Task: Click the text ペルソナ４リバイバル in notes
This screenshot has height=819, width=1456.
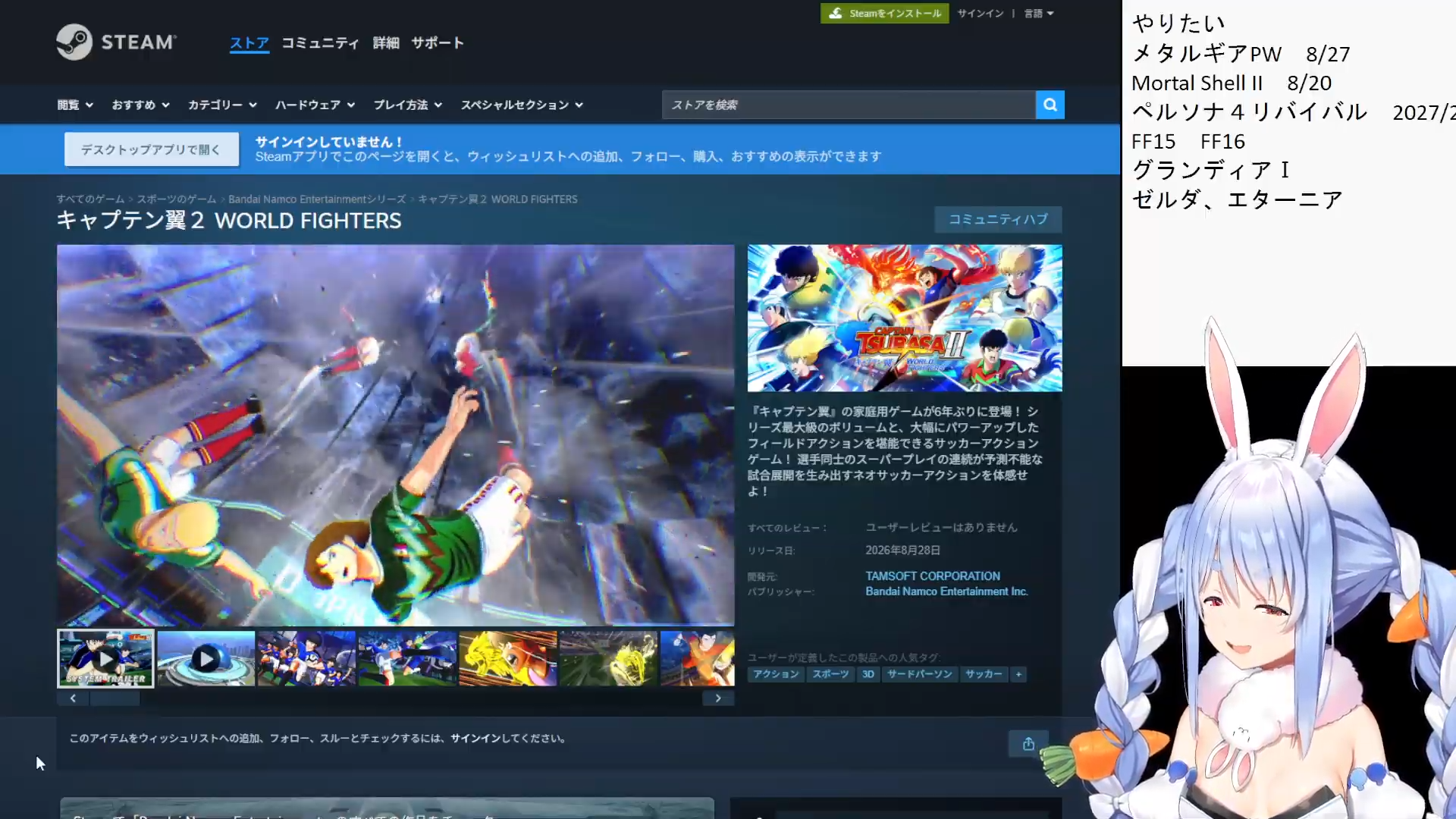Action: point(1249,112)
